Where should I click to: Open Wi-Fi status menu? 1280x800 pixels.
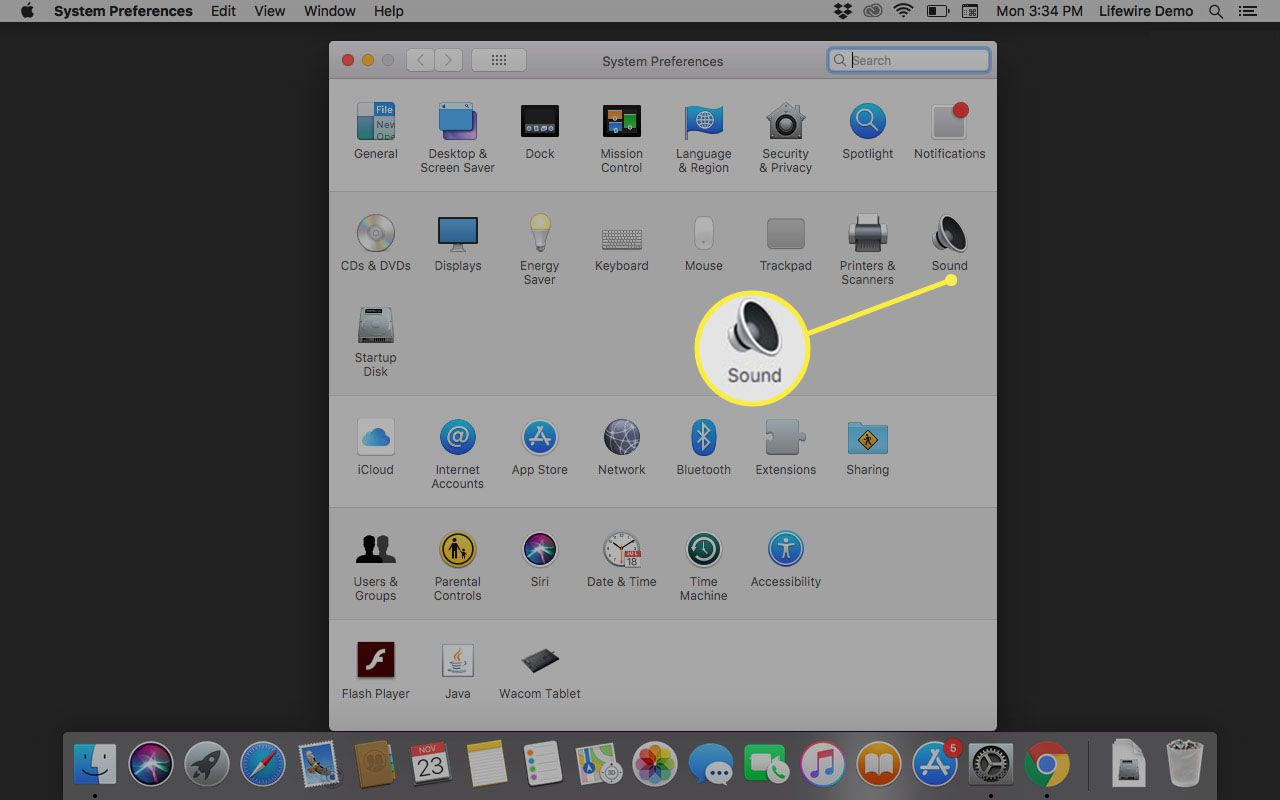click(904, 11)
